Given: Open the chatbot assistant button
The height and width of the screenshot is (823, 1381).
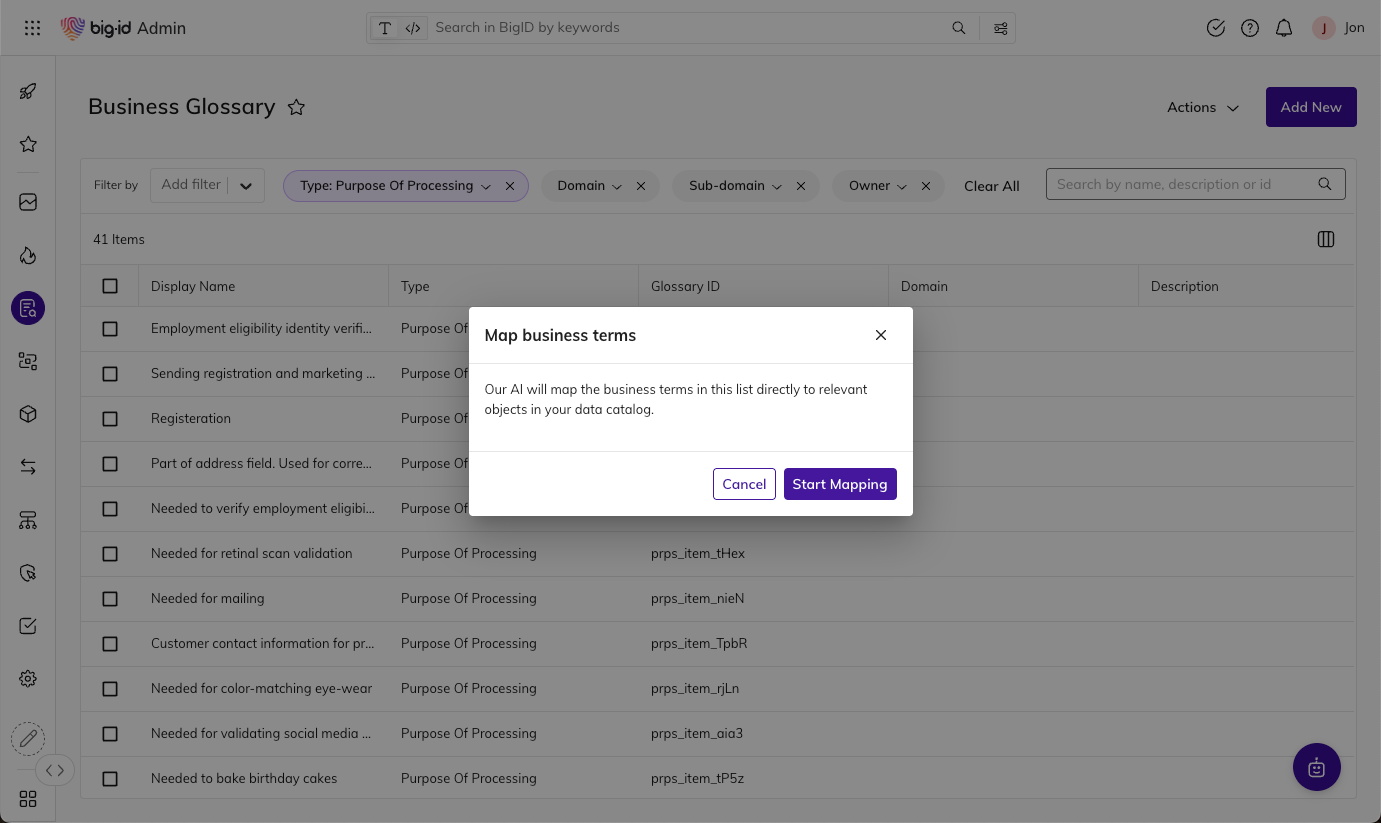Looking at the screenshot, I should (x=1316, y=767).
